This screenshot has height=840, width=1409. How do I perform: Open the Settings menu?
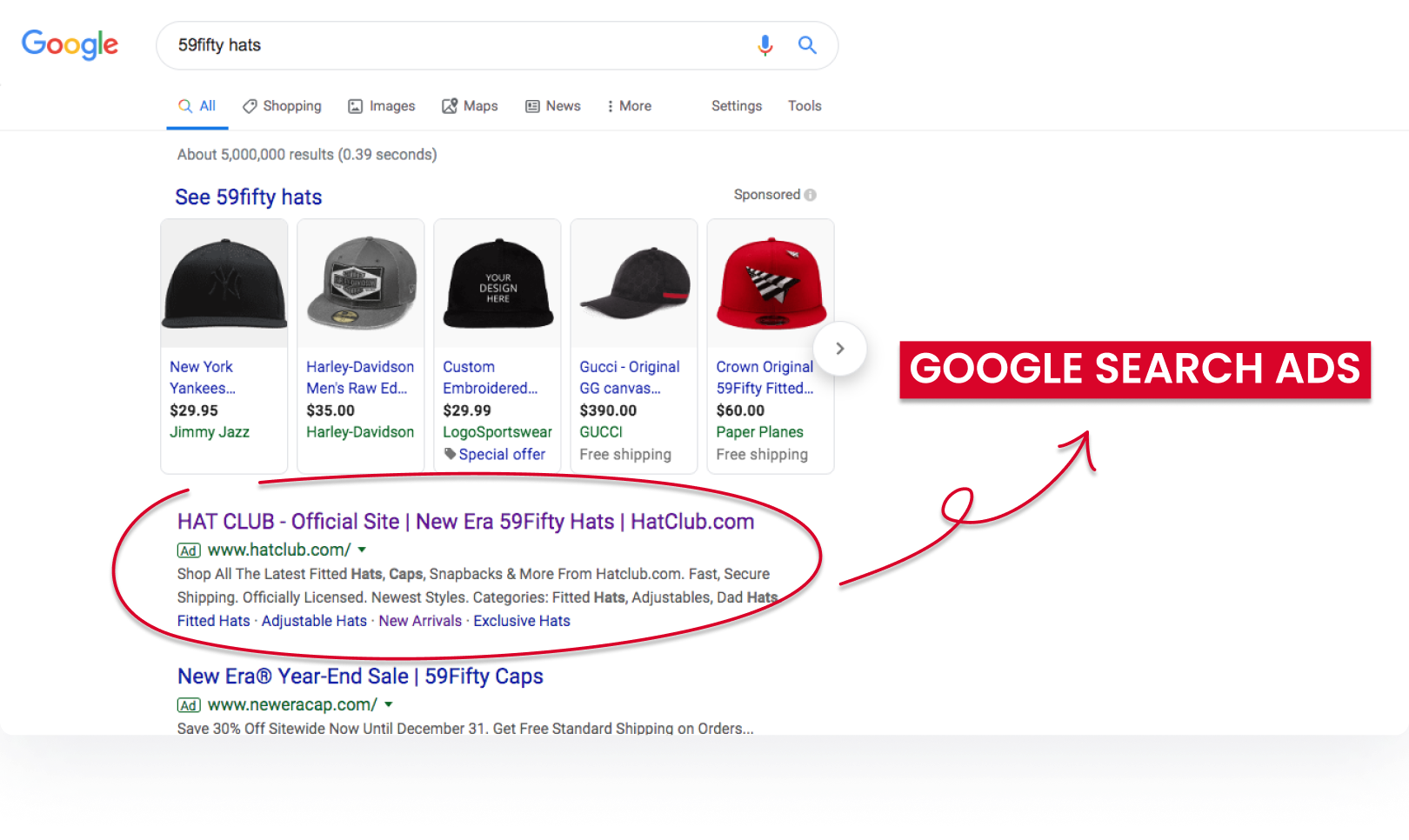[736, 105]
